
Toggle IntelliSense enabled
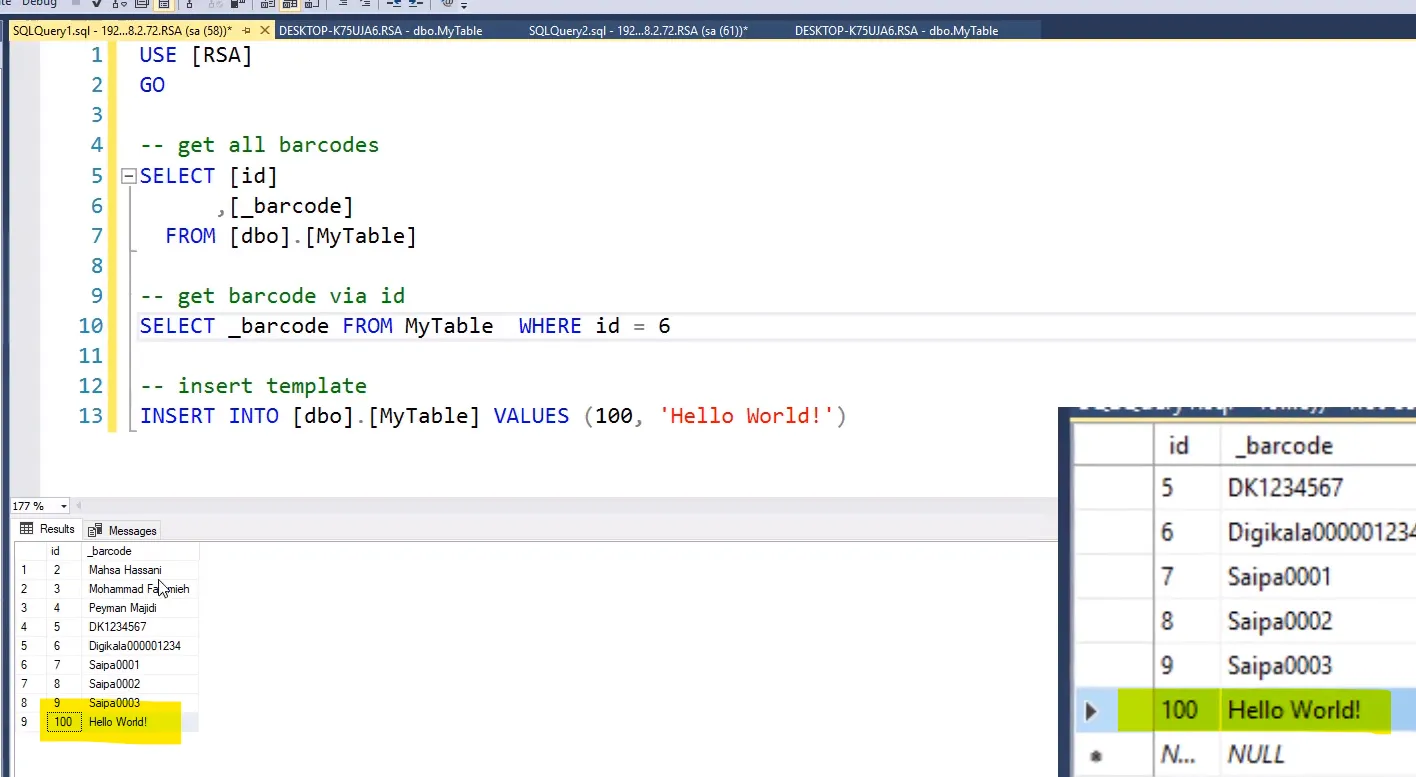pos(165,4)
